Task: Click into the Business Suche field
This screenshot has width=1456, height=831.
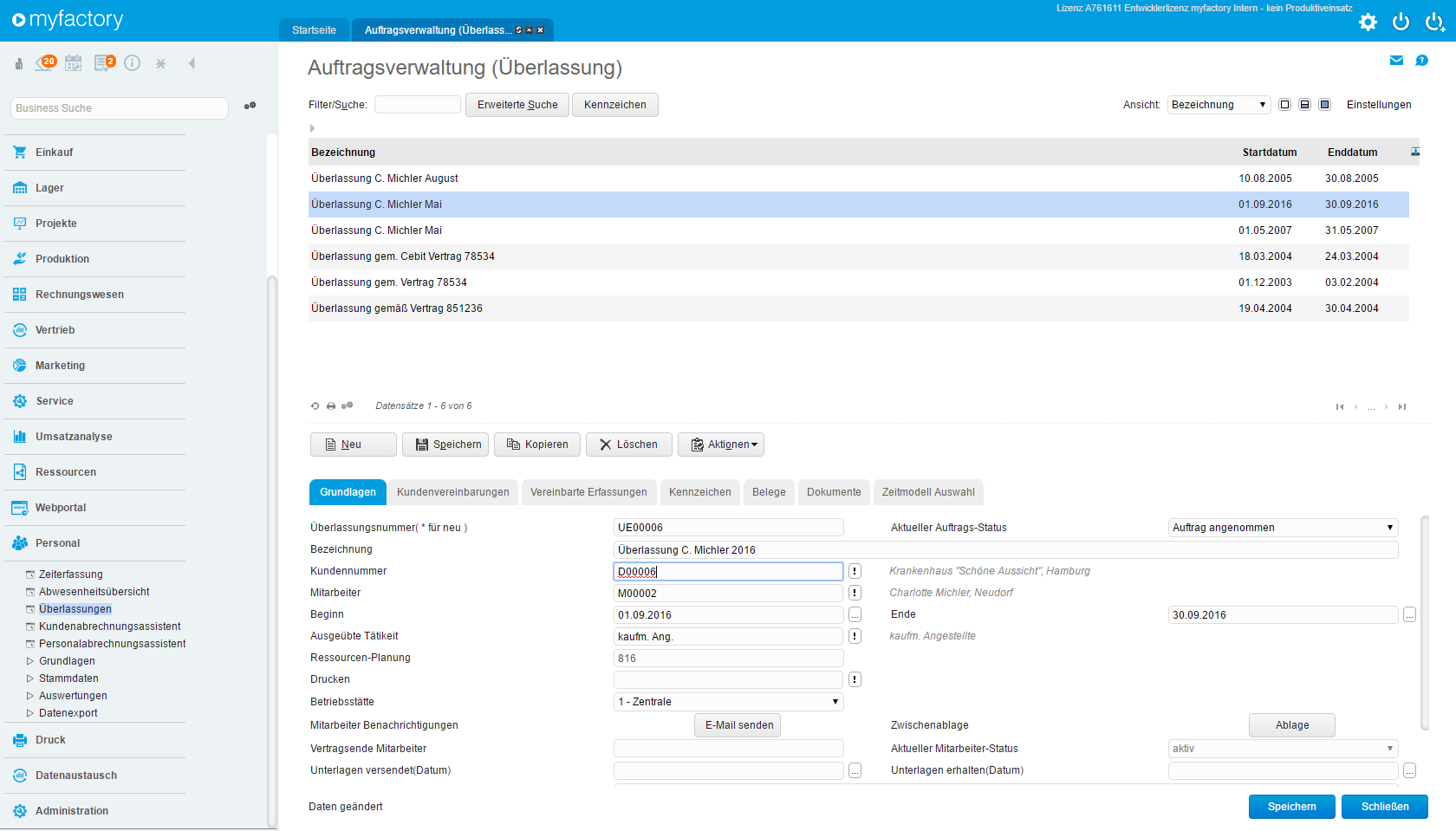Action: point(120,108)
